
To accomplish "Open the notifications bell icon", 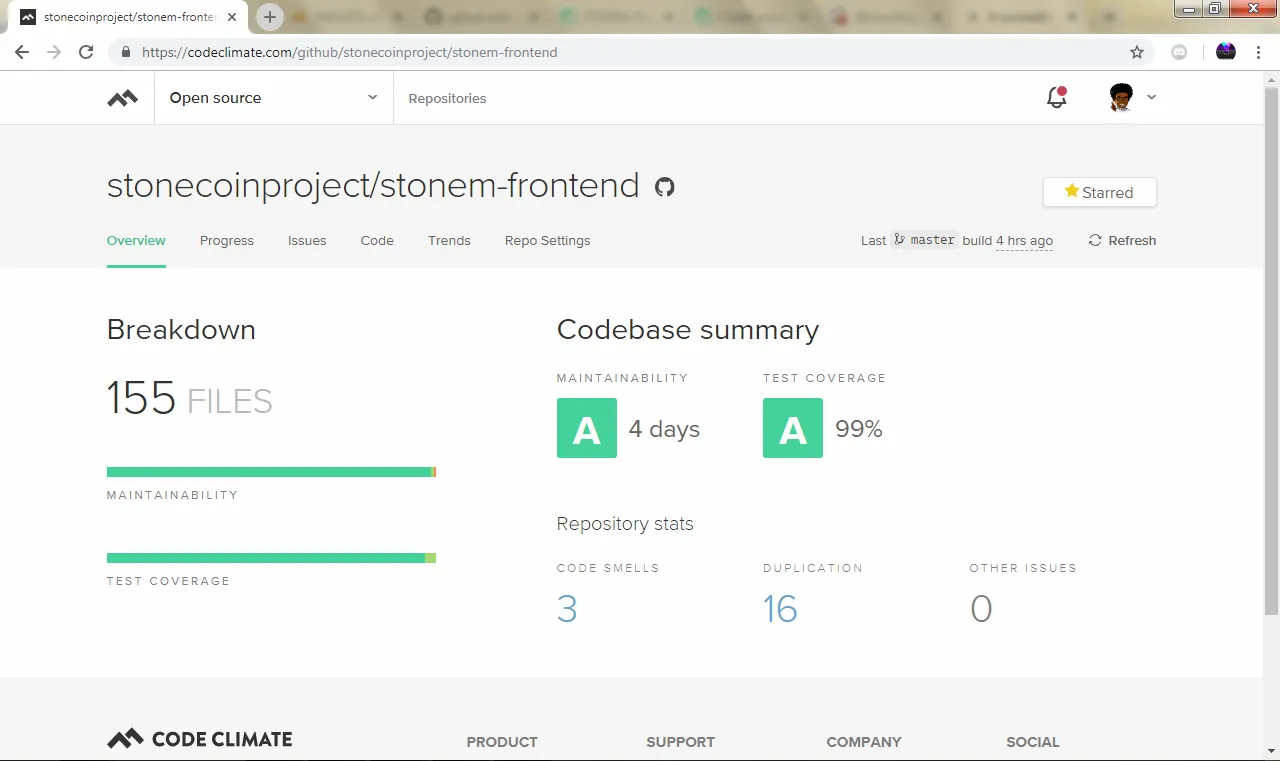I will [1056, 97].
